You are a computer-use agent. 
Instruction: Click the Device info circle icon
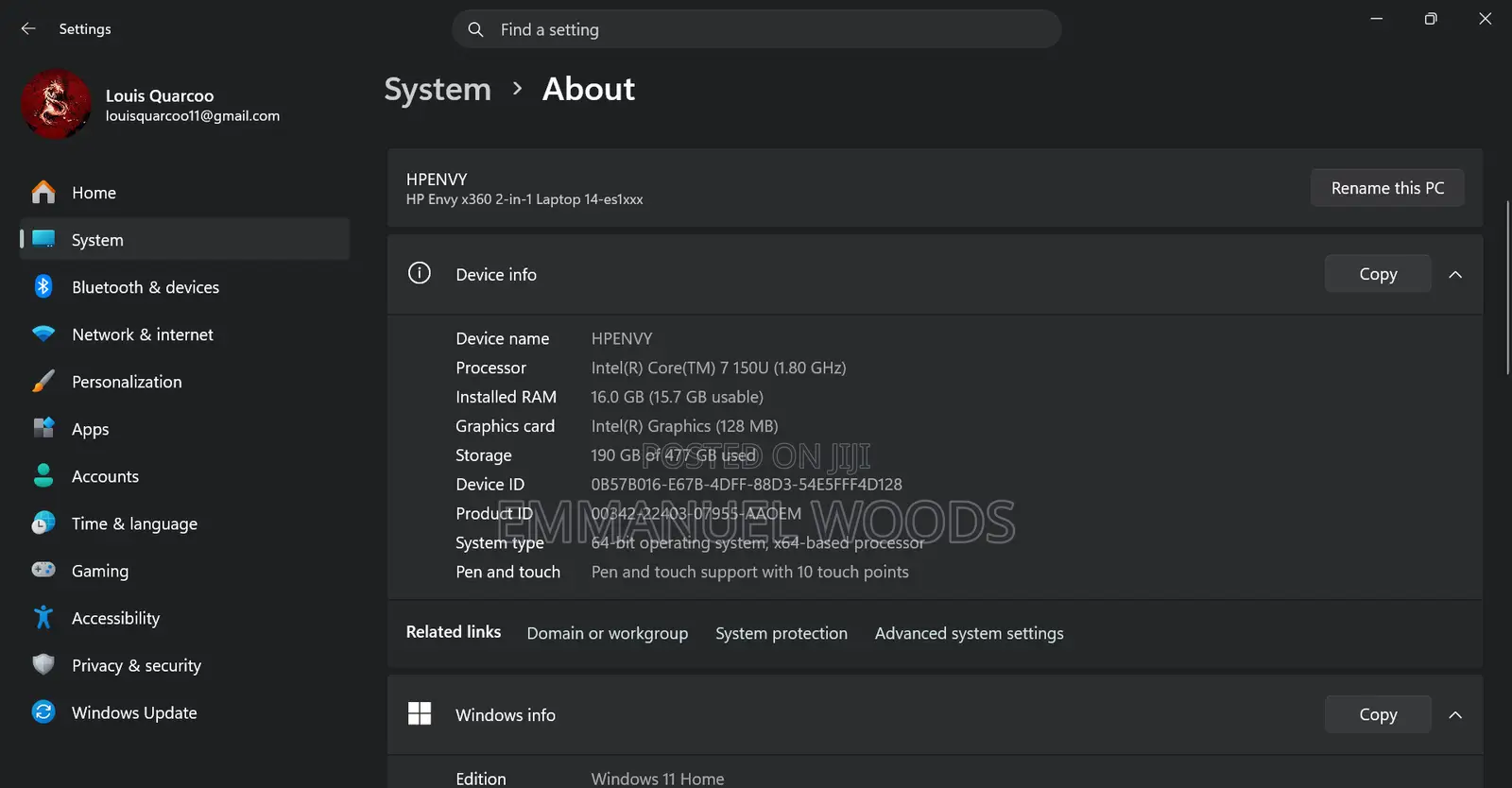(420, 273)
